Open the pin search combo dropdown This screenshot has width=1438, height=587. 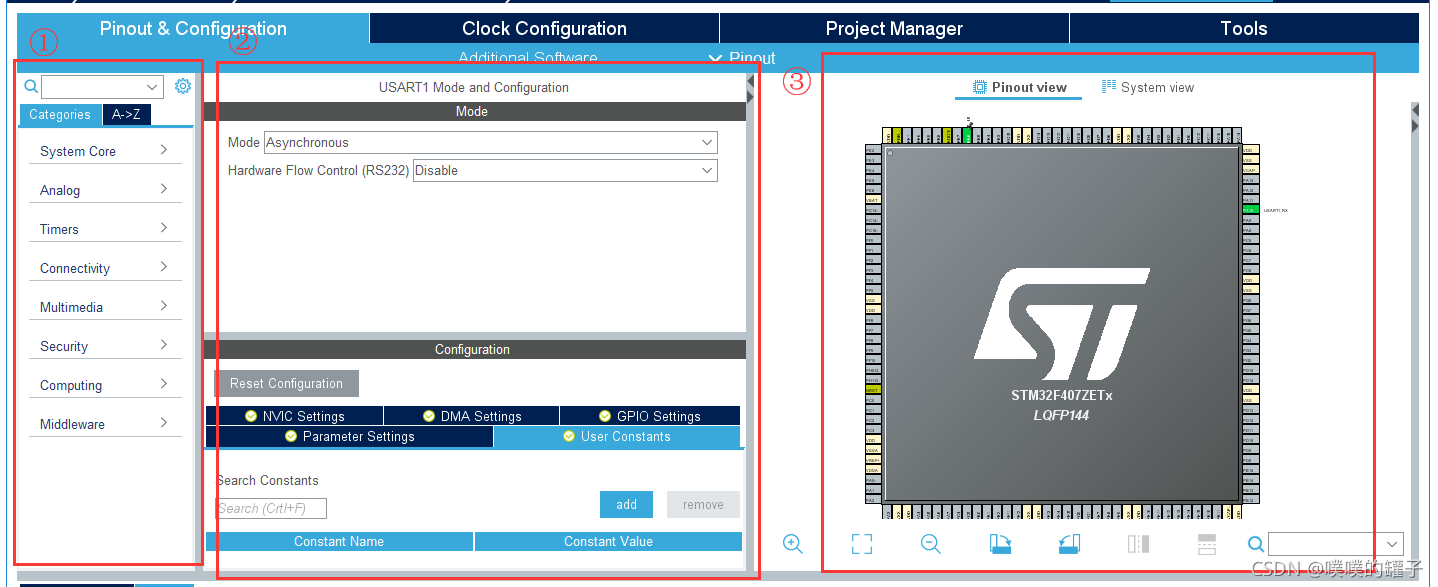coord(1335,544)
